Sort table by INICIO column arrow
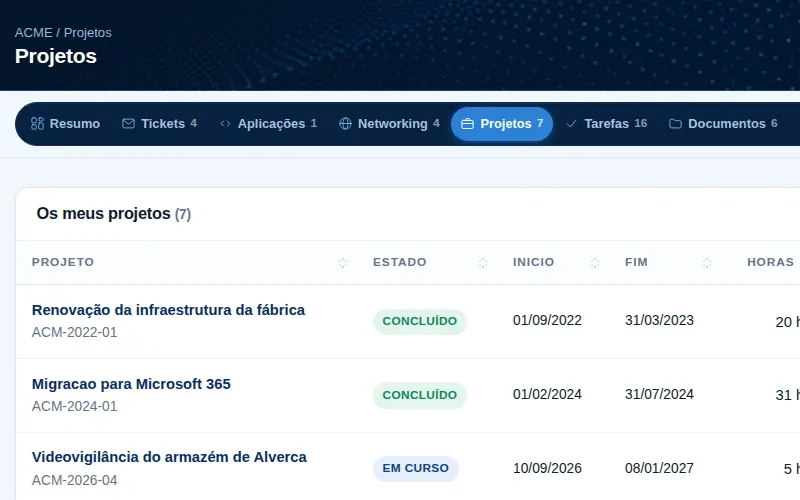The width and height of the screenshot is (800, 500). point(595,263)
